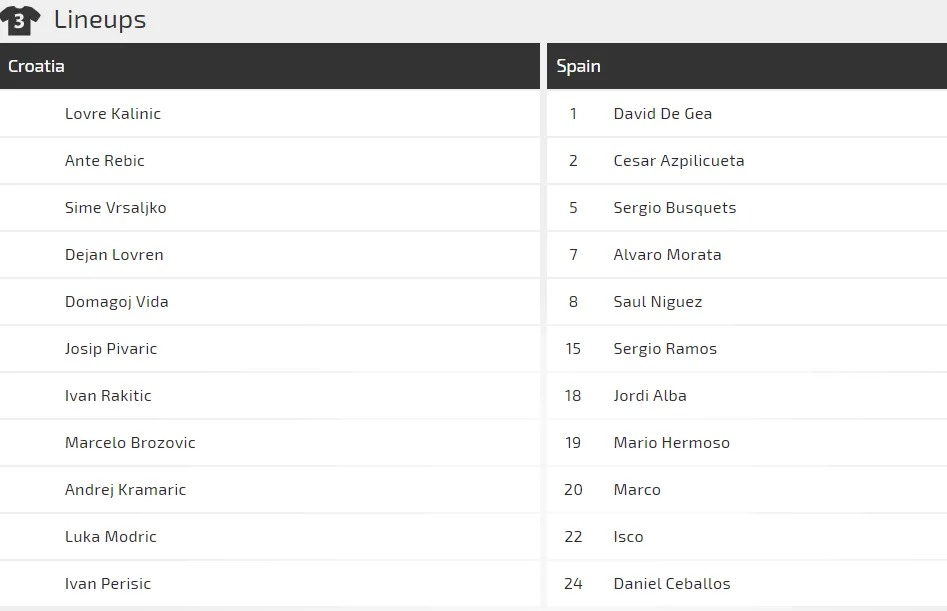Open Ante Rebic player link

[x=105, y=161]
